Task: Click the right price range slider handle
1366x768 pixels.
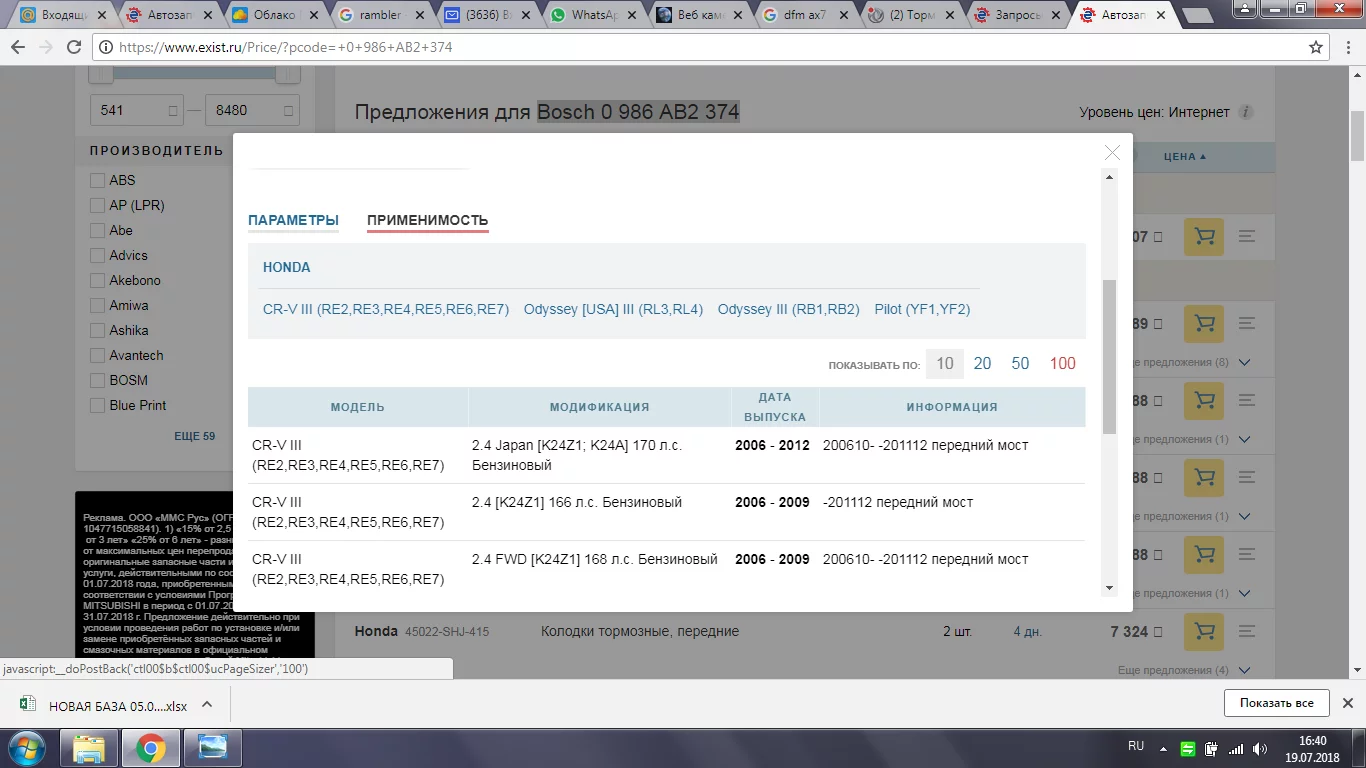Action: [288, 74]
